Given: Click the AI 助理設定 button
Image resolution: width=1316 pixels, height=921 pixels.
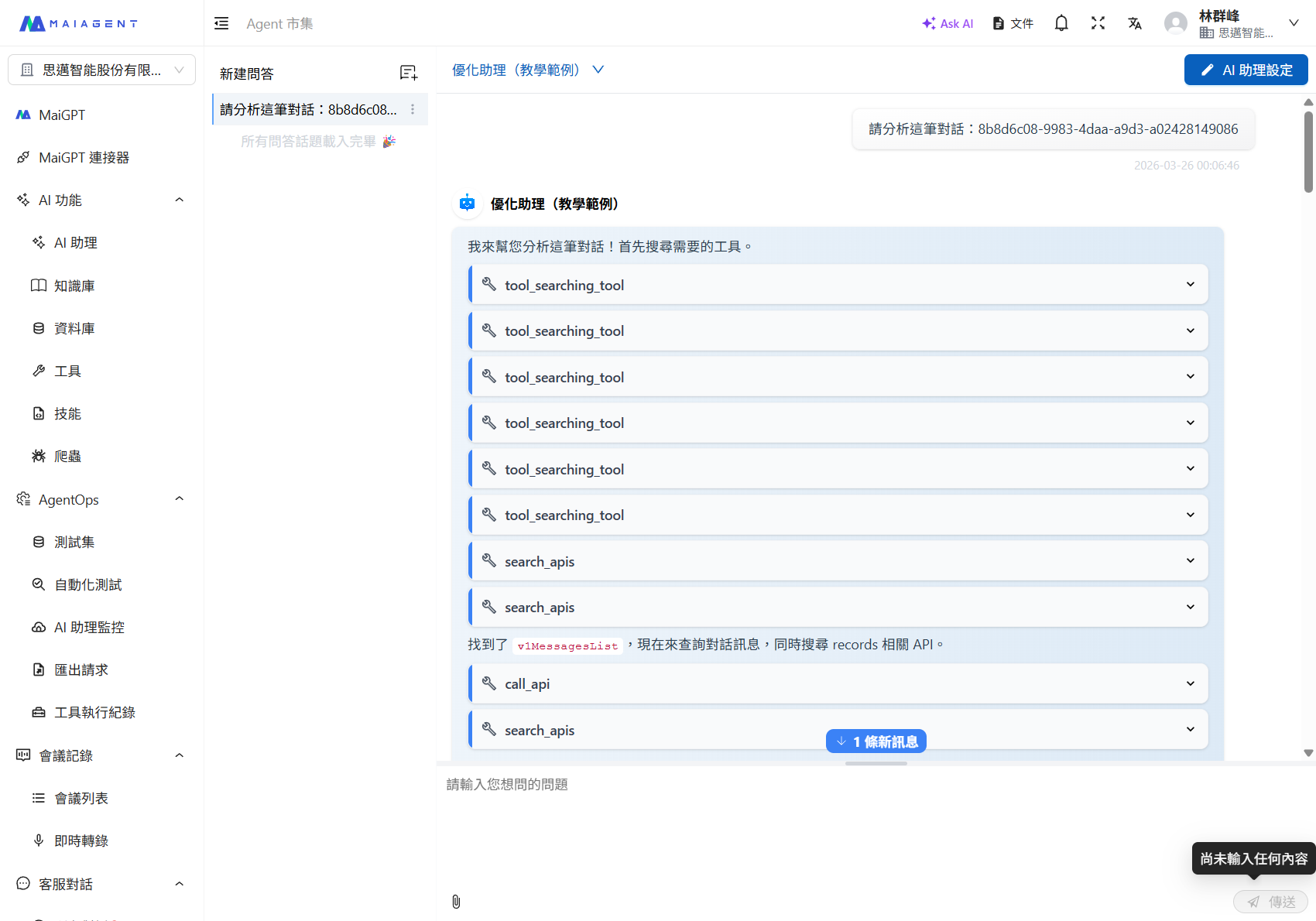Looking at the screenshot, I should tap(1246, 70).
